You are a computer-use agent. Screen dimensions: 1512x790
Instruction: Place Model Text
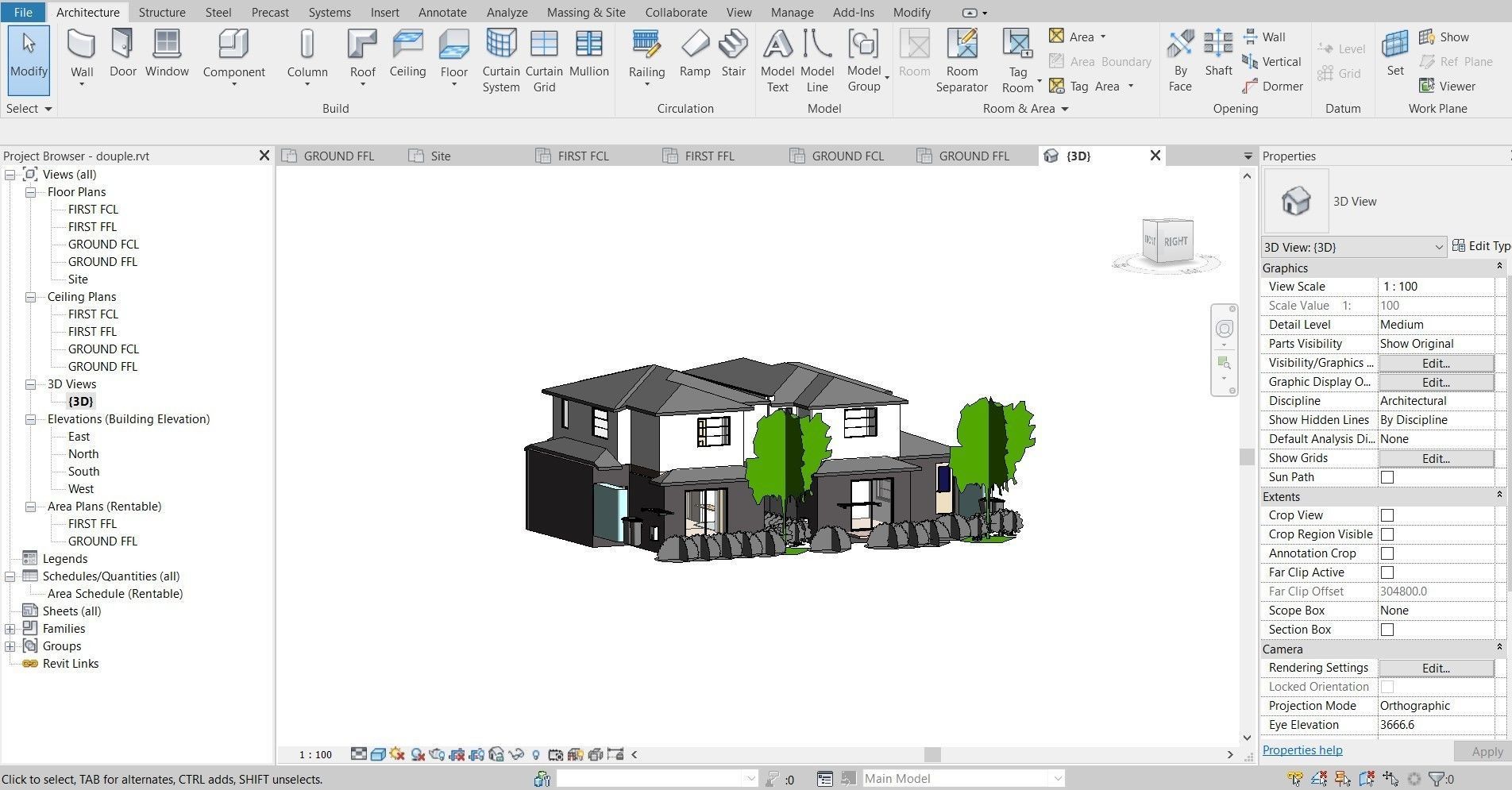pos(777,61)
